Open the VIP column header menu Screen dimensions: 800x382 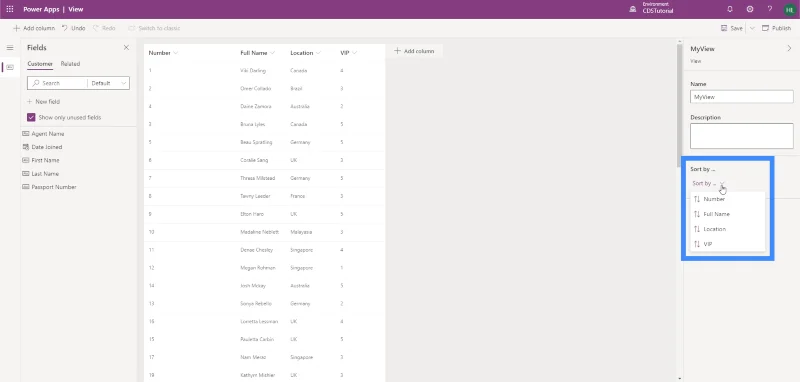click(354, 53)
